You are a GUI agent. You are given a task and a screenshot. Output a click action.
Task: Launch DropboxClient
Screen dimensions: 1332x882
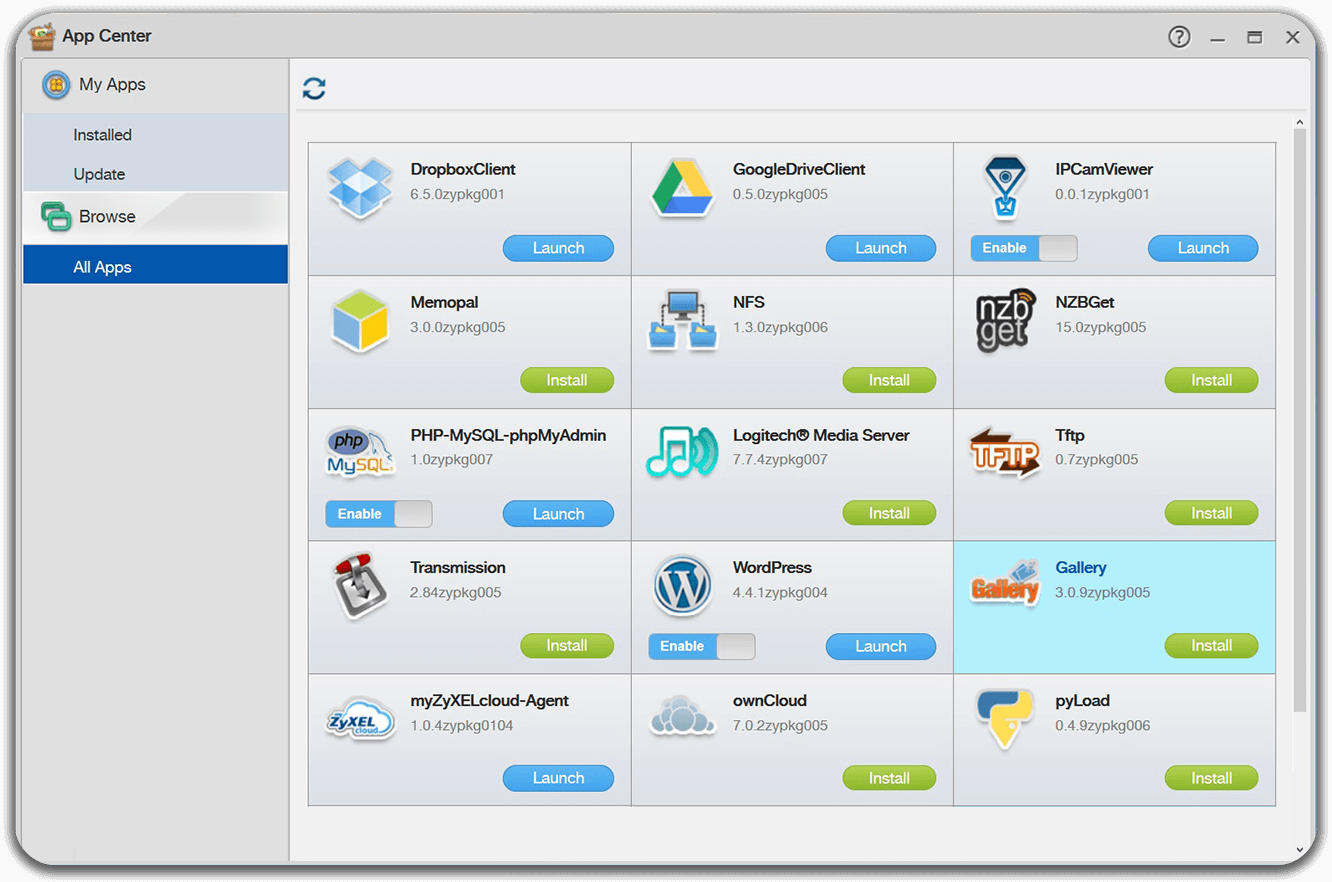[558, 248]
